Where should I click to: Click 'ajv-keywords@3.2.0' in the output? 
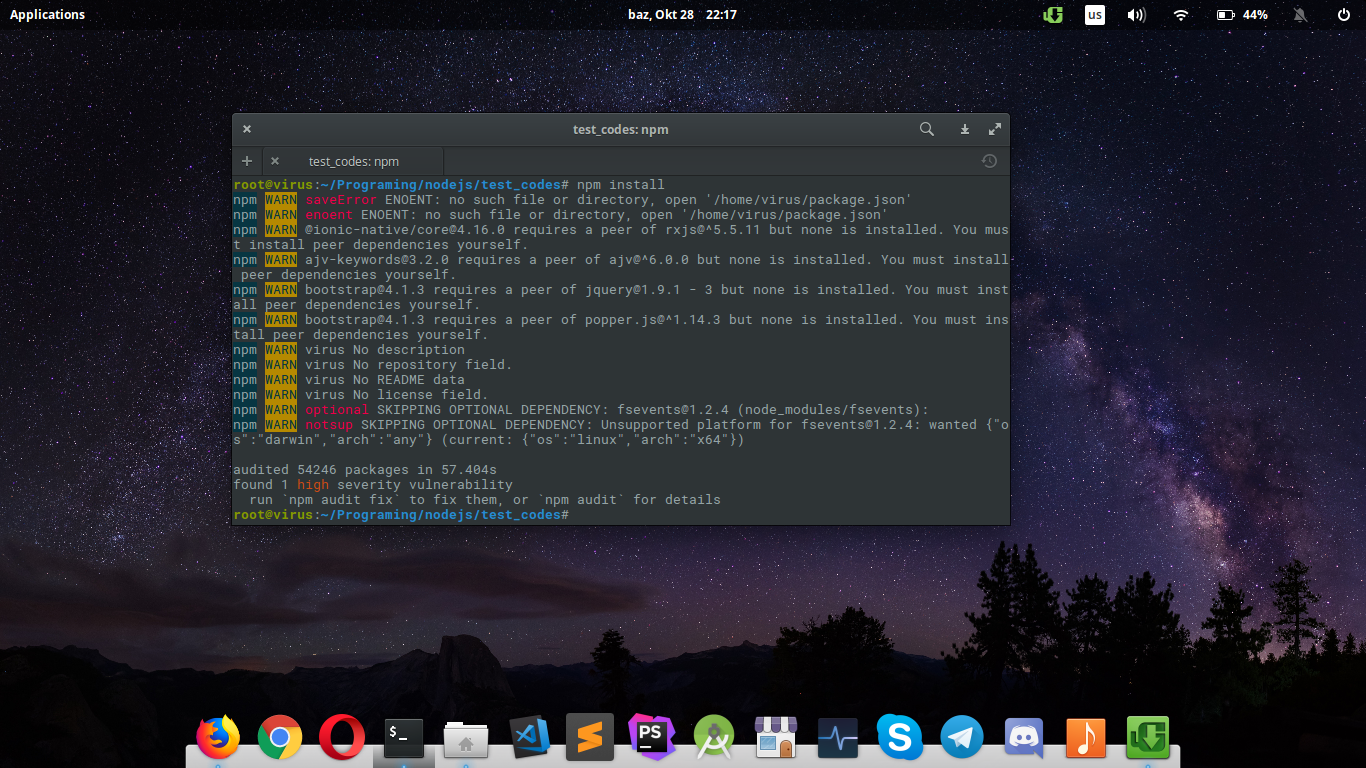point(377,260)
